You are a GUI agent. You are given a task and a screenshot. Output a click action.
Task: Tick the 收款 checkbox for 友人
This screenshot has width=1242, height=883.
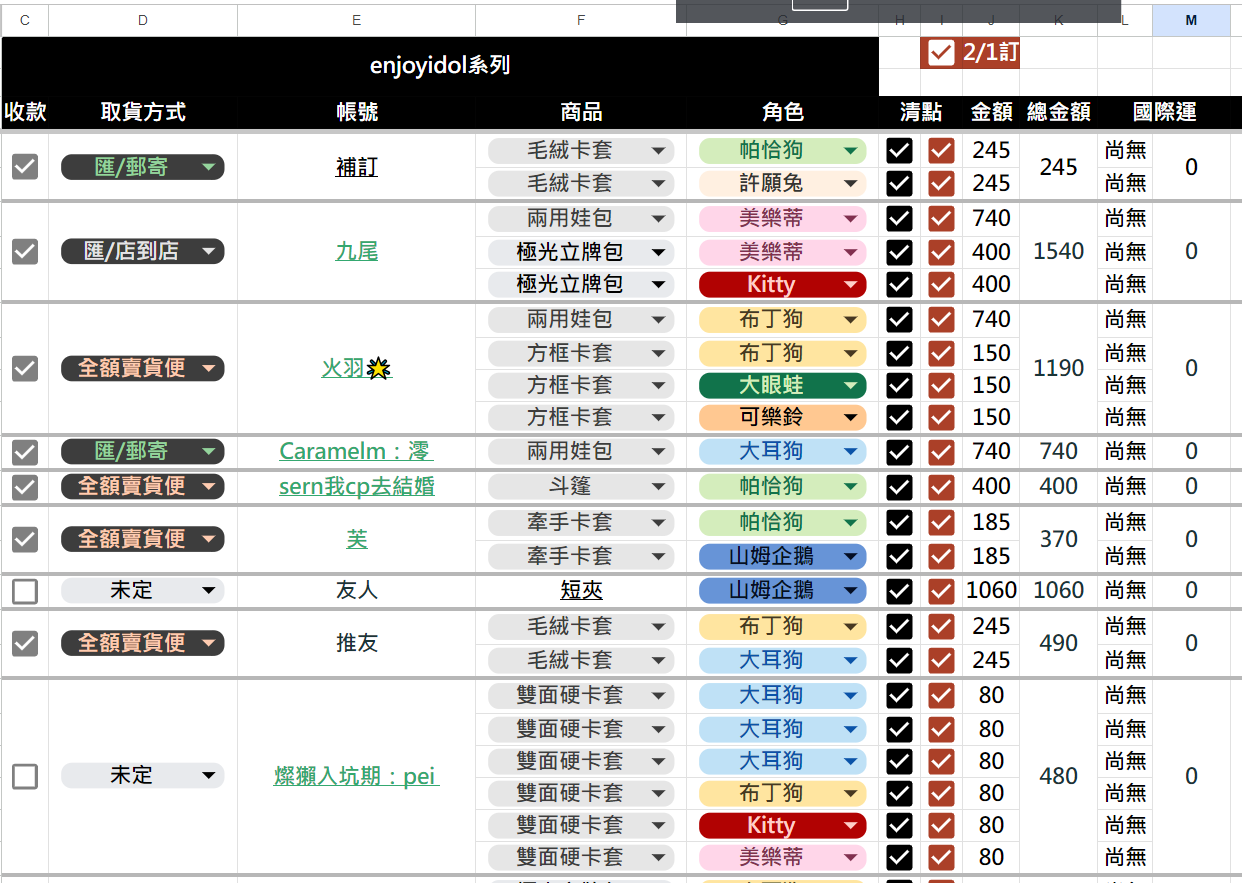tap(25, 591)
